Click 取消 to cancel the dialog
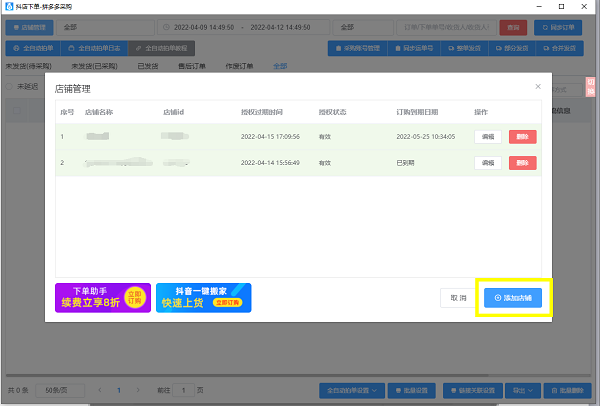The height and width of the screenshot is (406, 600). tap(458, 298)
